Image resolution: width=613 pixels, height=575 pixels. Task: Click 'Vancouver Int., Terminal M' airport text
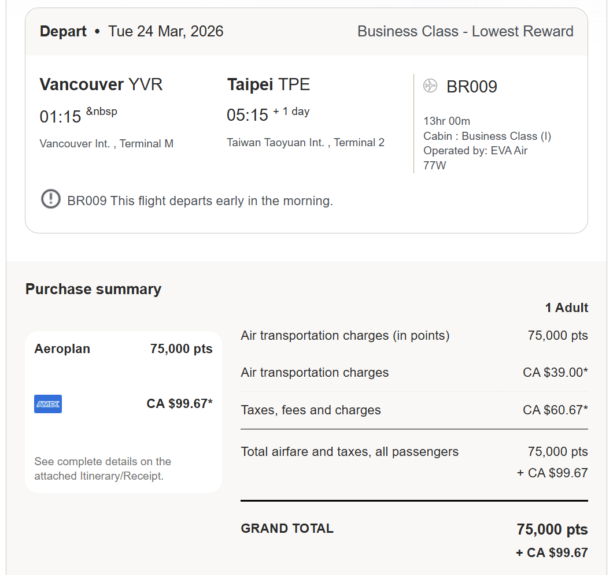107,144
